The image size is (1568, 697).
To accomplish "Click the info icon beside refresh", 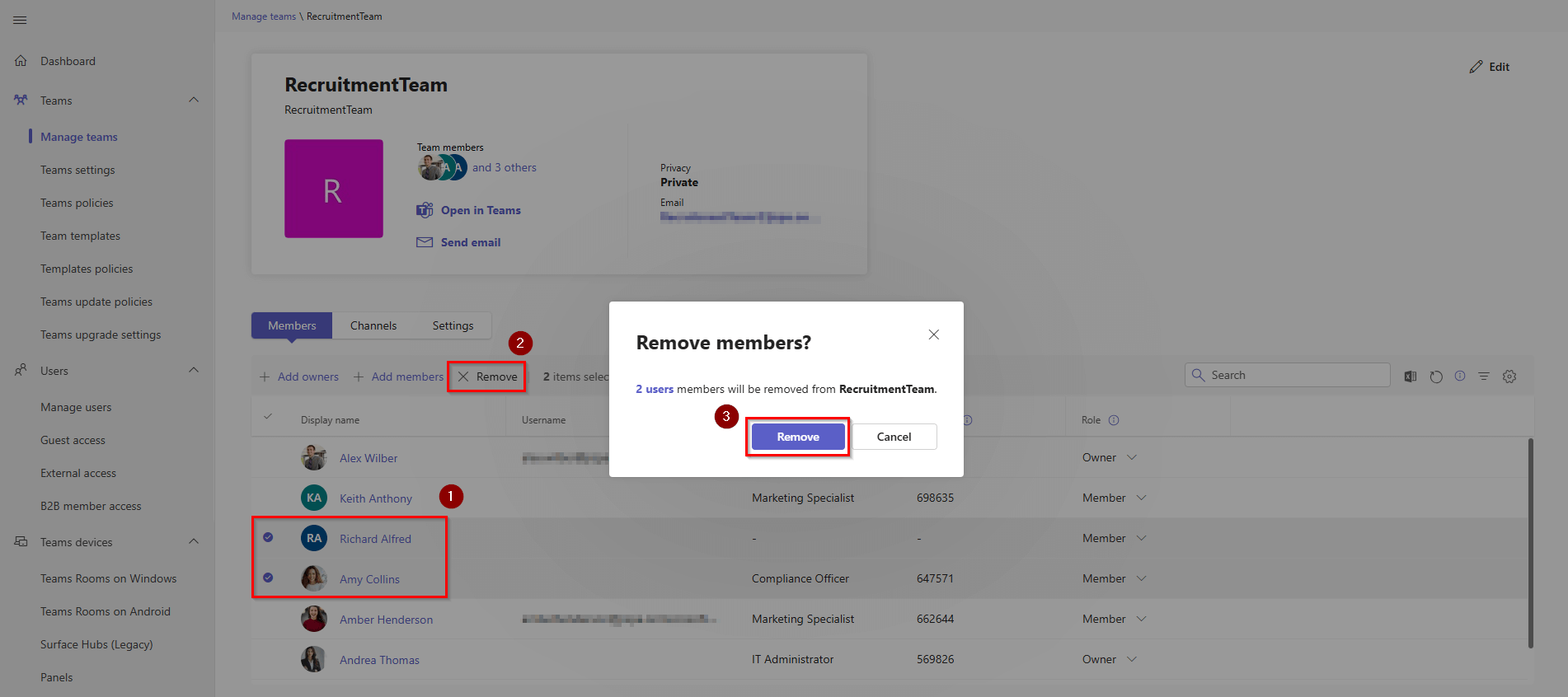I will [x=1460, y=376].
